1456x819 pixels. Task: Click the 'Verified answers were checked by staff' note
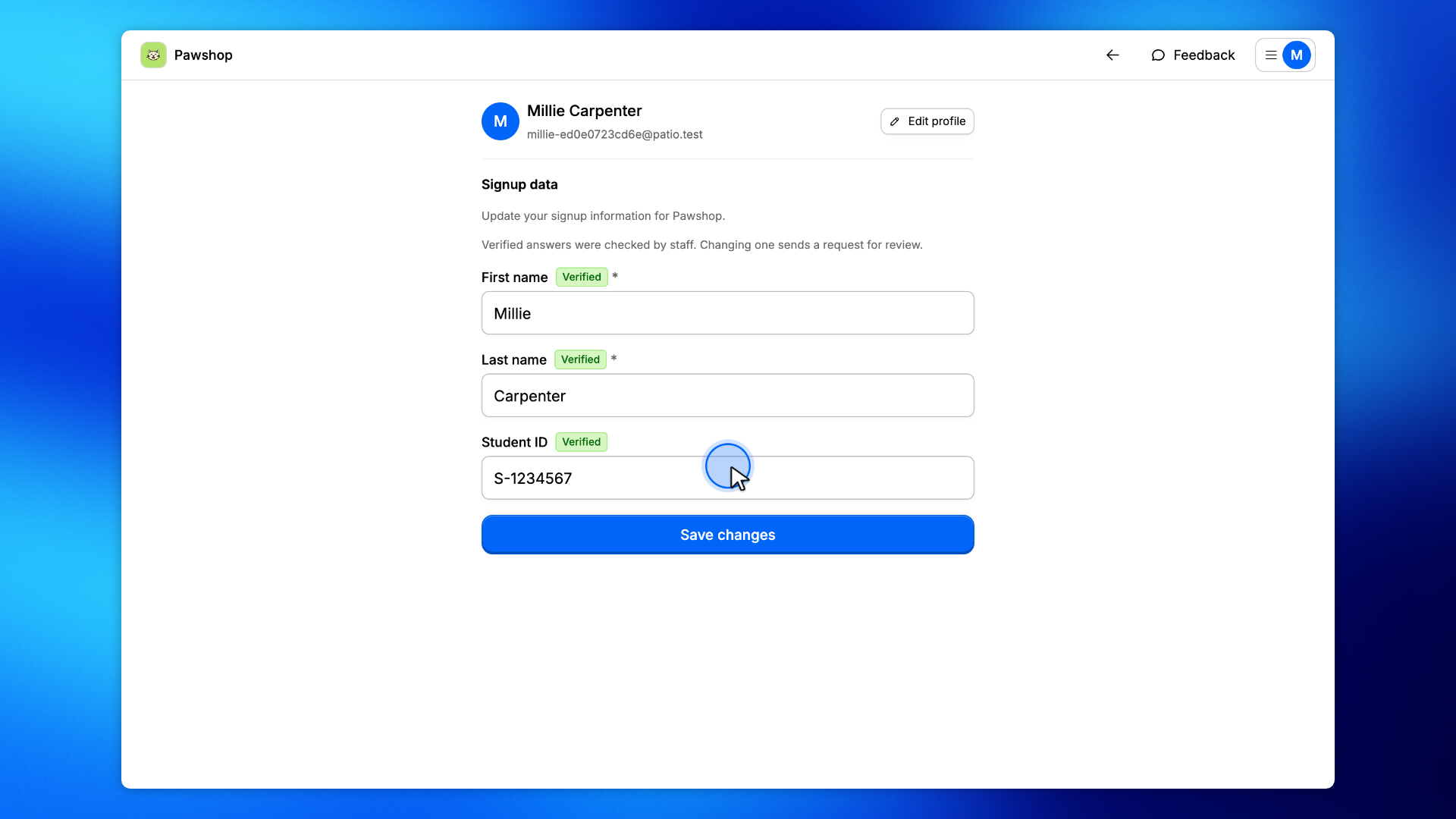[702, 245]
